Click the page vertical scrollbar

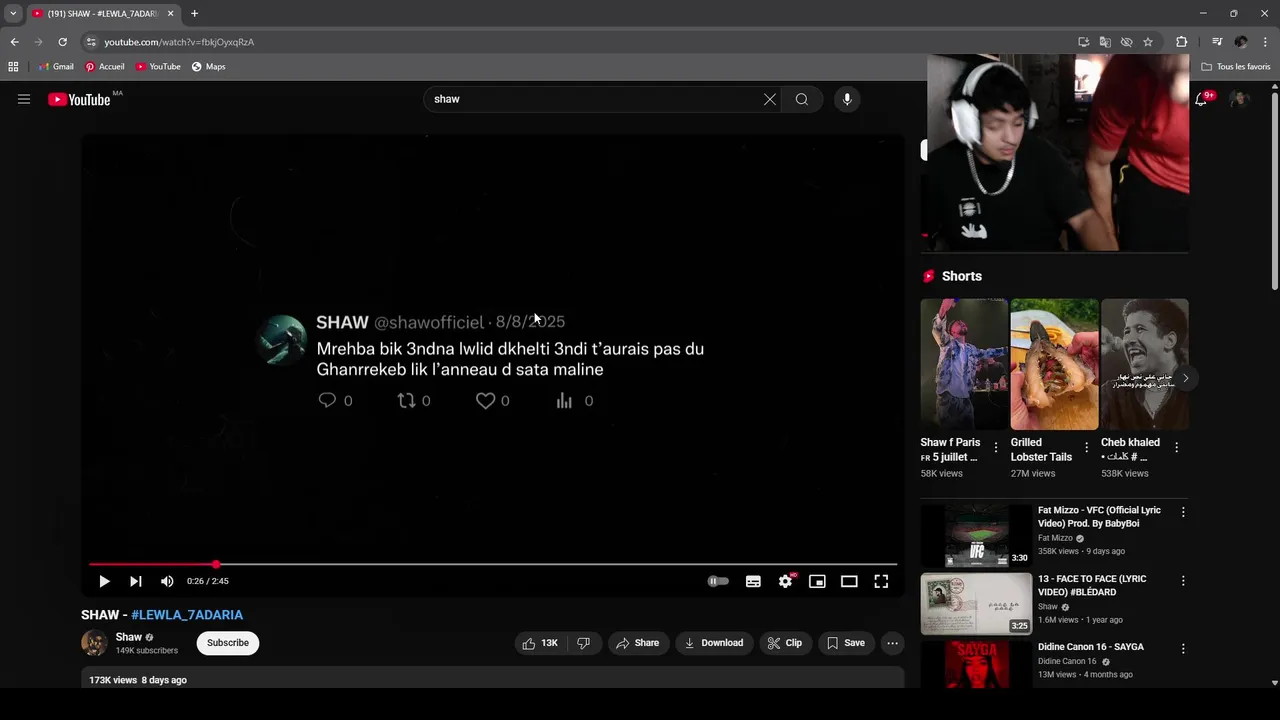(1274, 190)
